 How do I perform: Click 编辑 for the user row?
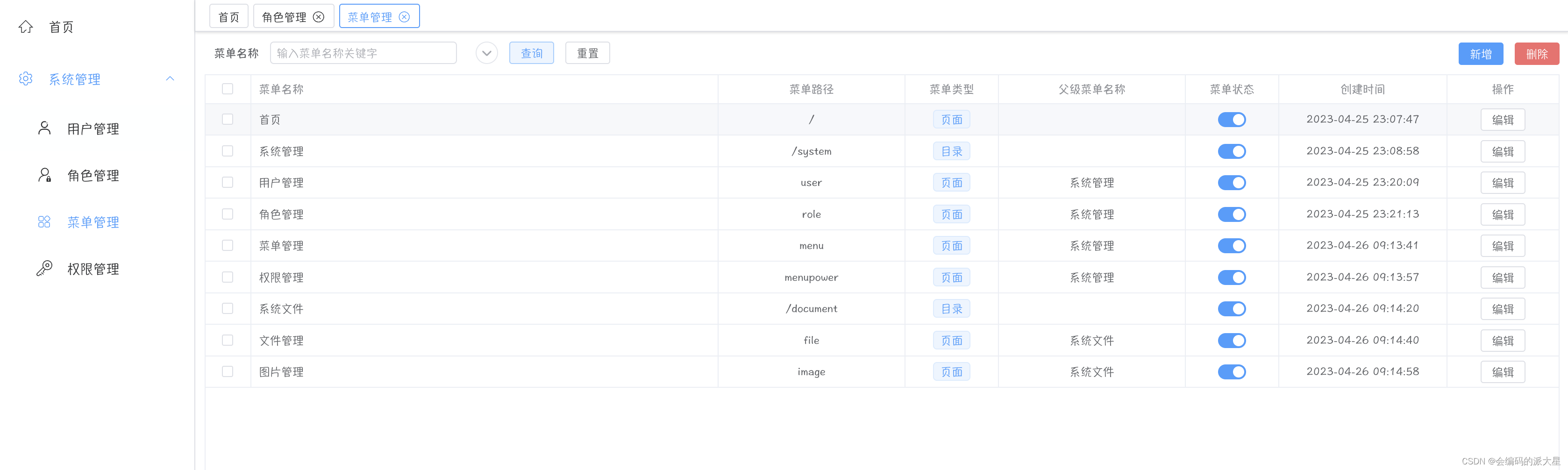1502,183
